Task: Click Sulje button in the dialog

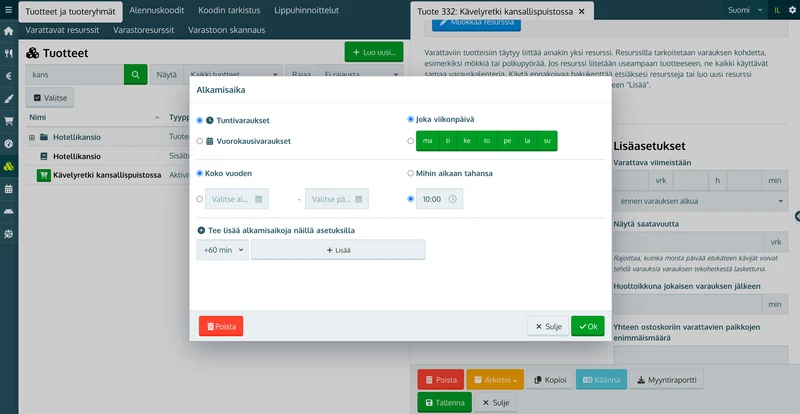Action: pyautogui.click(x=548, y=326)
